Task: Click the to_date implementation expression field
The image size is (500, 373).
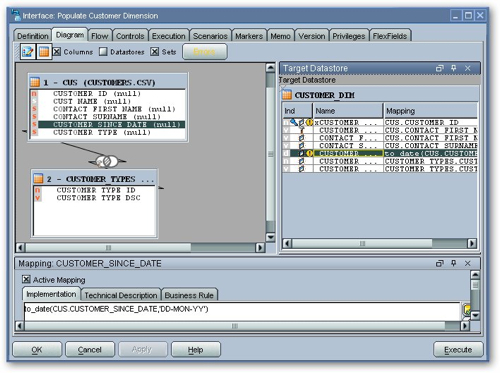Action: point(242,309)
